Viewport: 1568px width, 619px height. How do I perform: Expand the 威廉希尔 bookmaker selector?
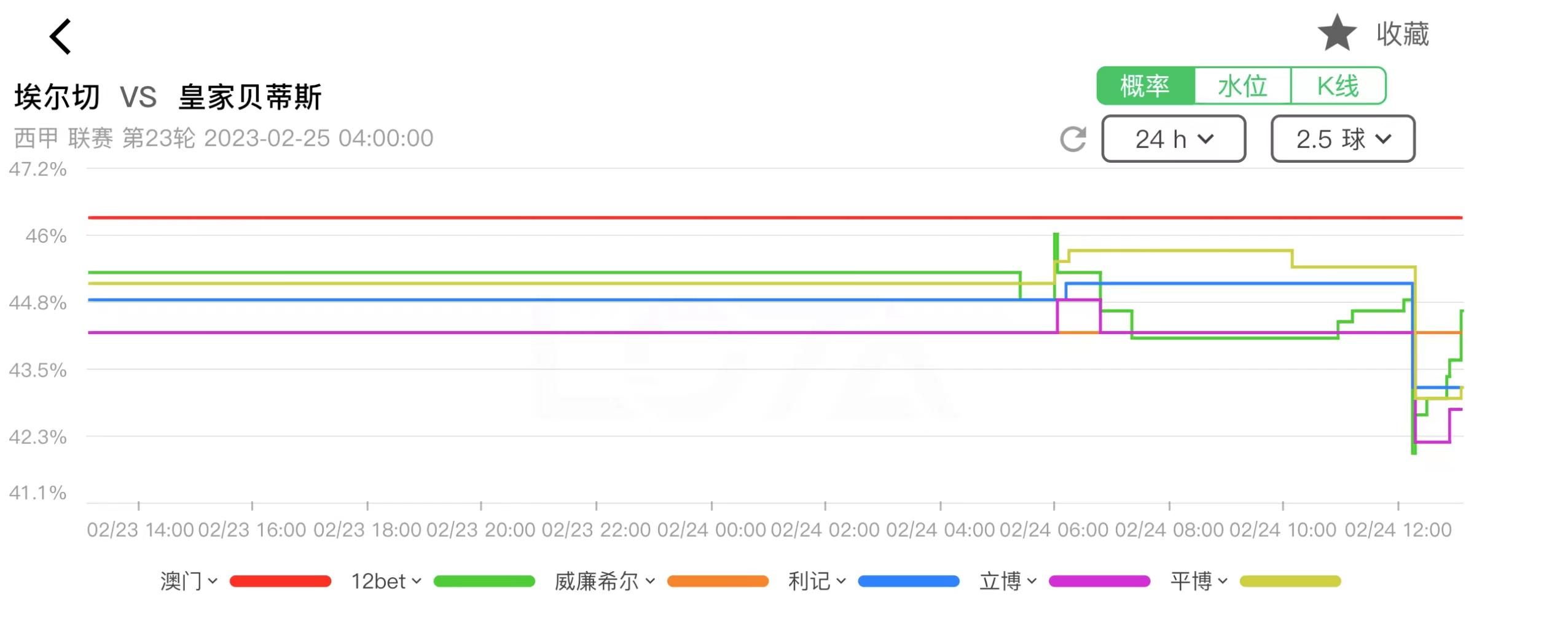point(605,581)
